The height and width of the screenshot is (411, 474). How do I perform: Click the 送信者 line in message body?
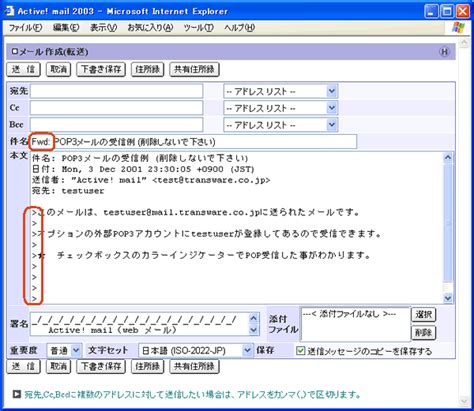coord(151,180)
